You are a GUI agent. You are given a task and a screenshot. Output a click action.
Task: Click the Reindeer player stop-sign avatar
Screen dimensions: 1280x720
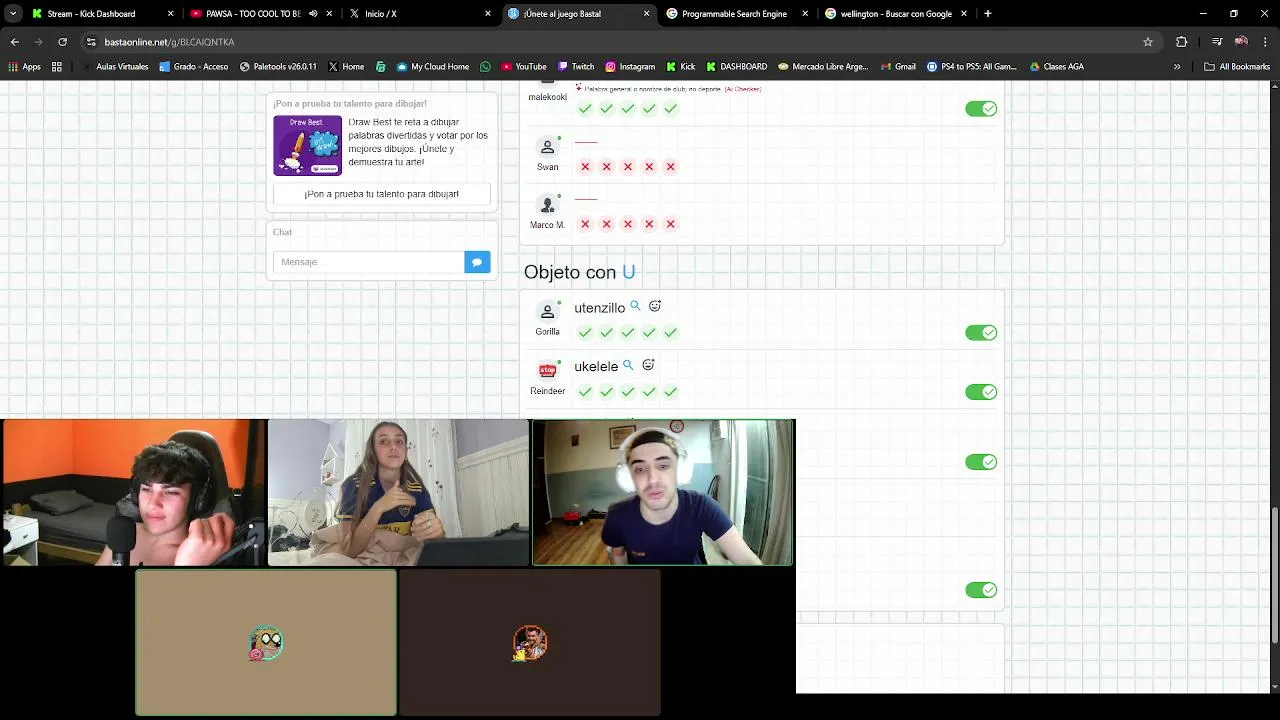(547, 370)
